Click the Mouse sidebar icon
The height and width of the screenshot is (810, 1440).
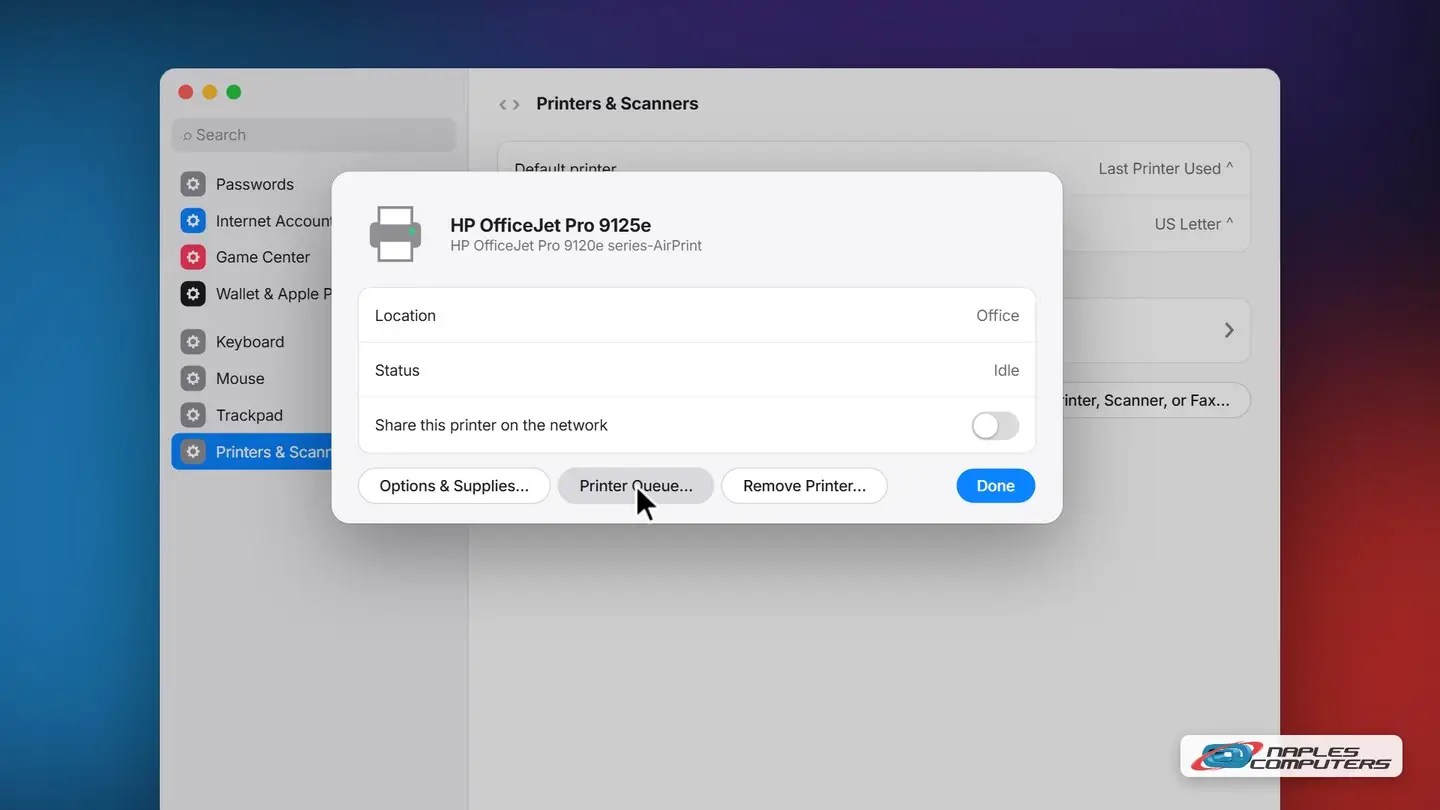coord(193,379)
